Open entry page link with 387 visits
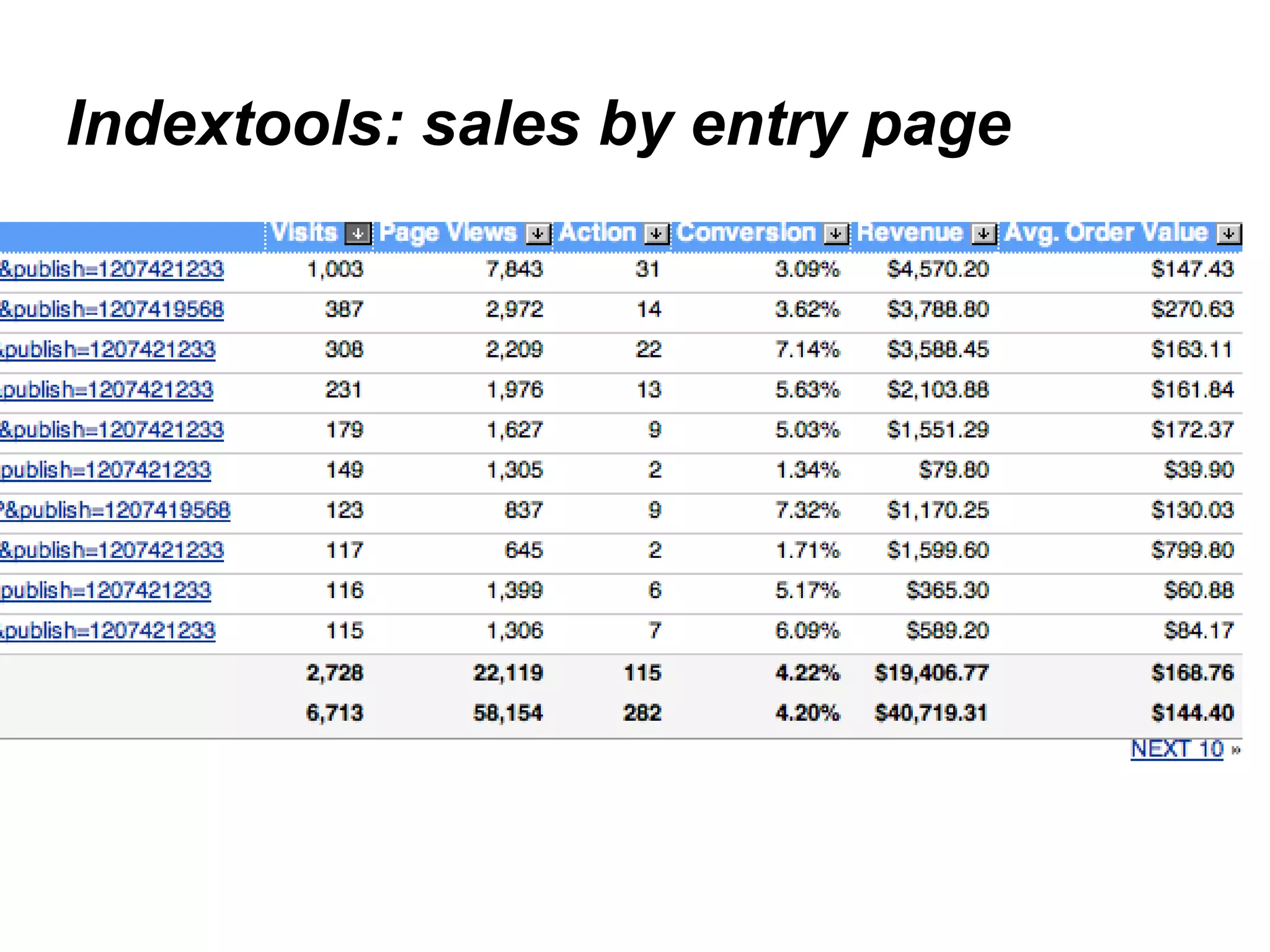Image resolution: width=1270 pixels, height=952 pixels. point(112,310)
